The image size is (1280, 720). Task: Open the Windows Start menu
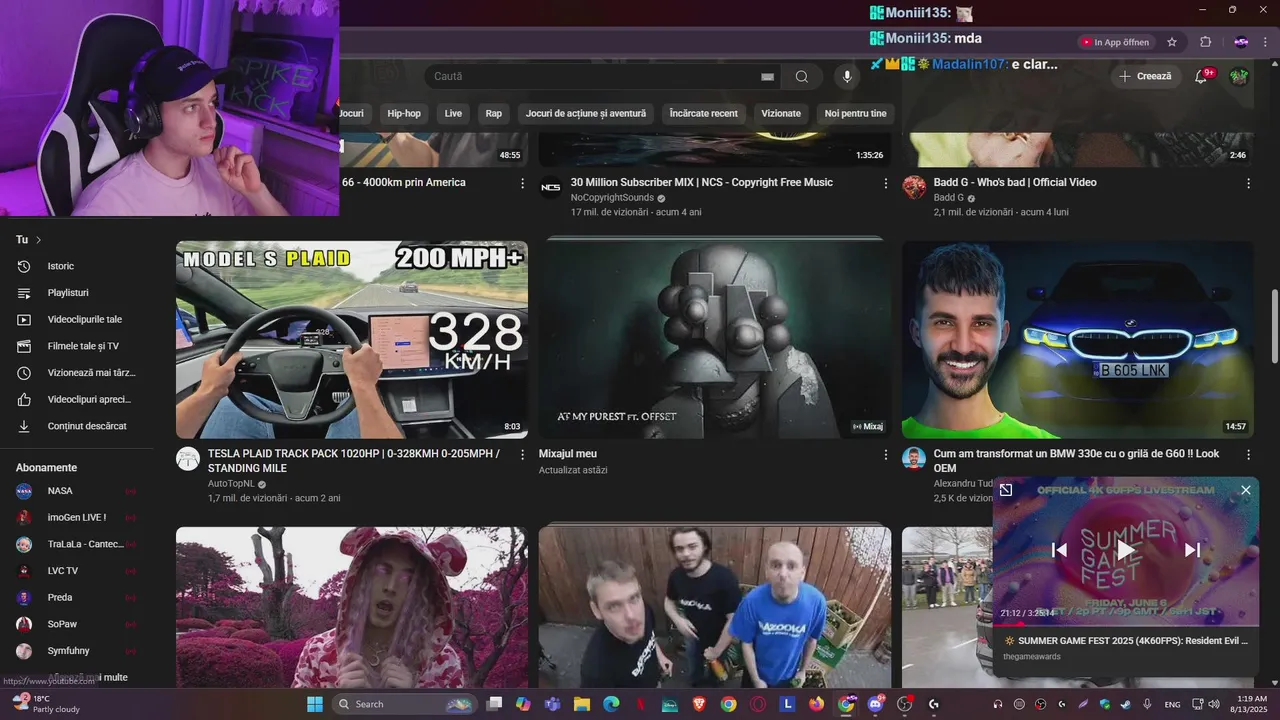tap(315, 704)
